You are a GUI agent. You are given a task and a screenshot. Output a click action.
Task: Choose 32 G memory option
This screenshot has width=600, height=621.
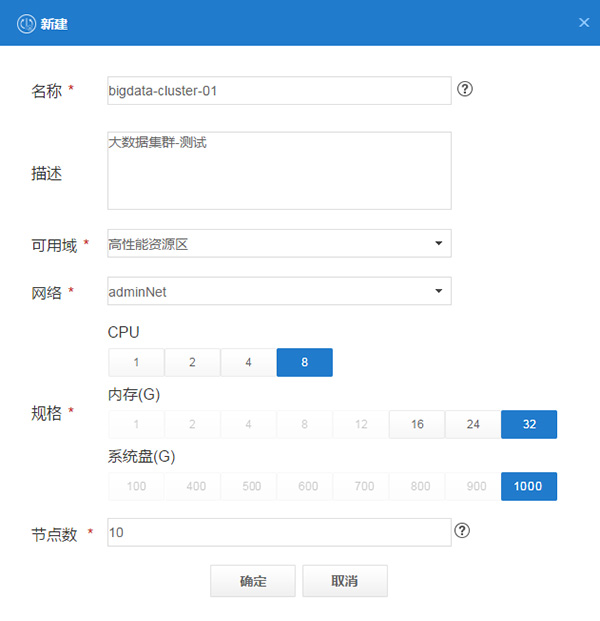pyautogui.click(x=529, y=424)
